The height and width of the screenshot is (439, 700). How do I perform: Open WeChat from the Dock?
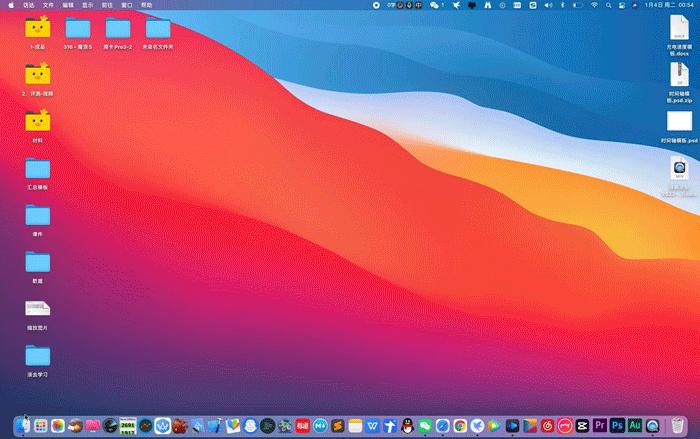(425, 426)
